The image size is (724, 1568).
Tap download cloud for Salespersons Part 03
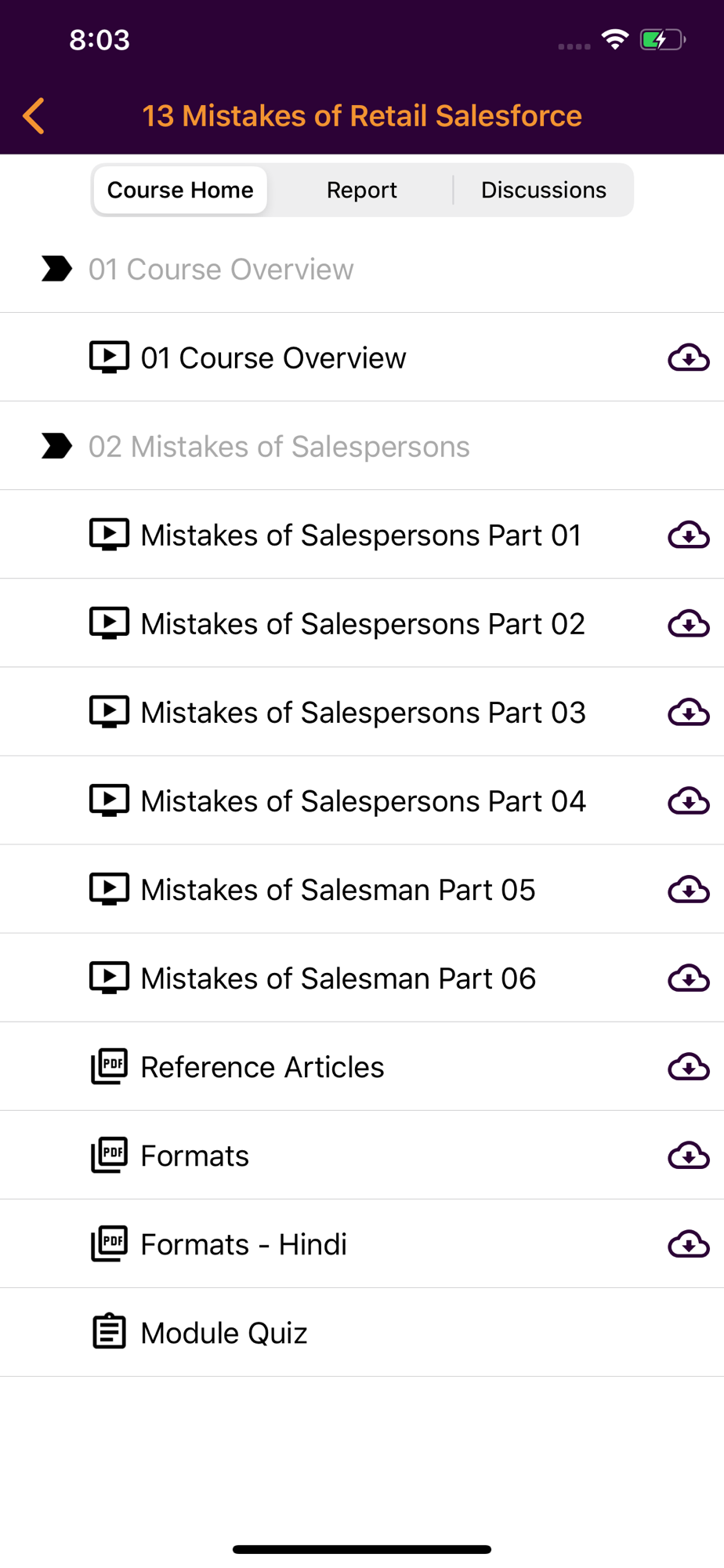(x=689, y=712)
